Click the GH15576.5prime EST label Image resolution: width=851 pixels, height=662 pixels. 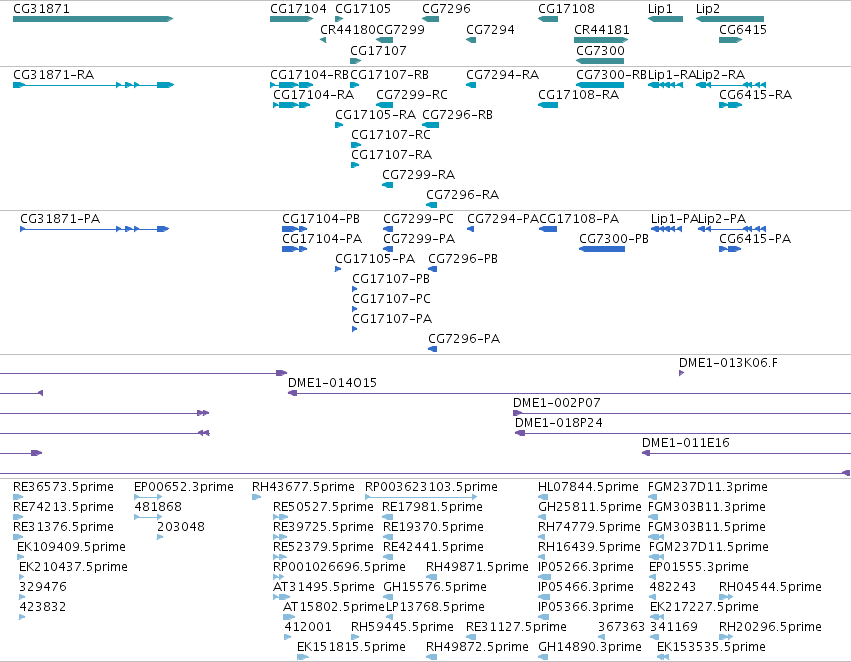[x=435, y=587]
